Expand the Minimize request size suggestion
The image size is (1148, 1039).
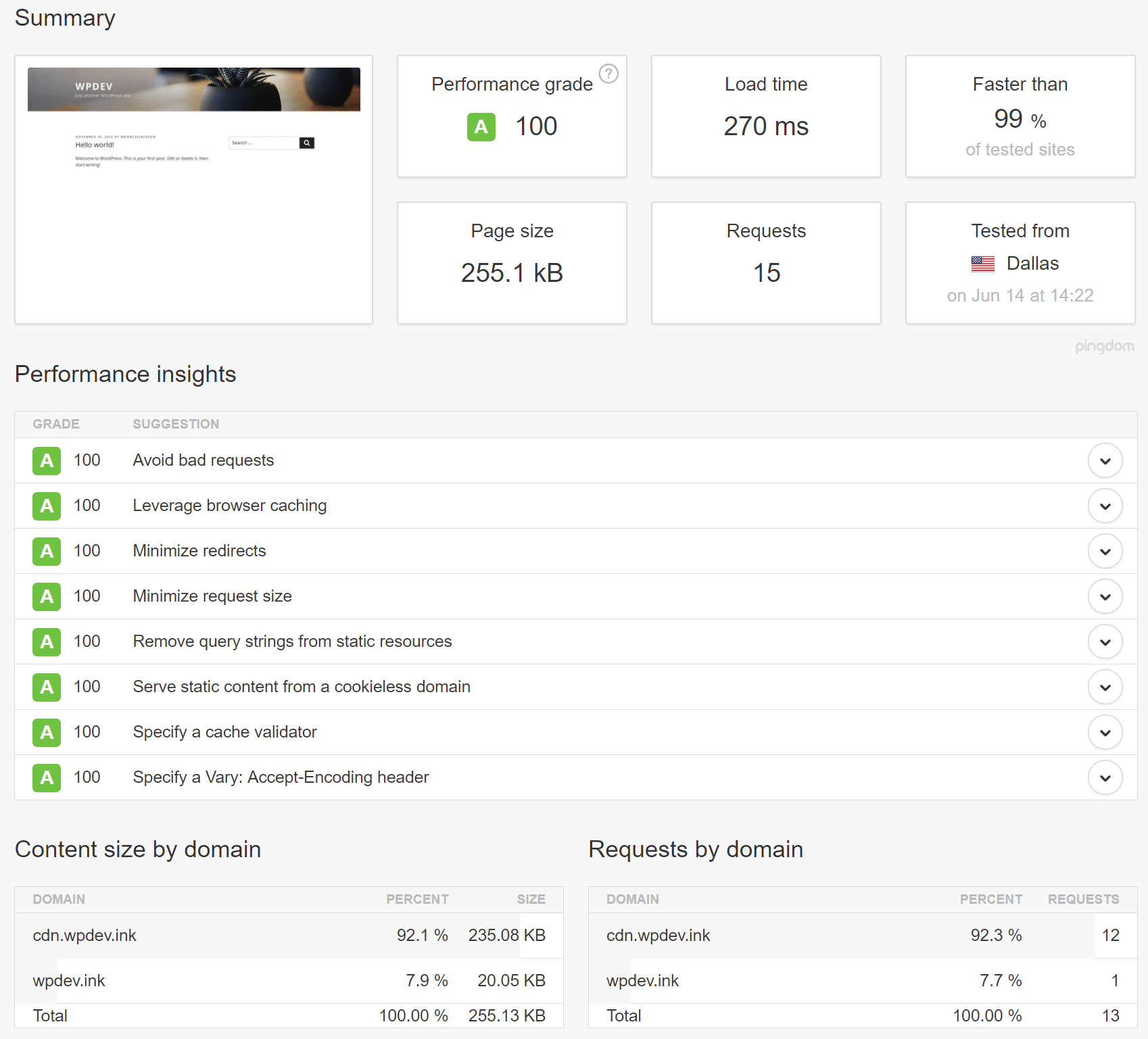[x=1105, y=596]
